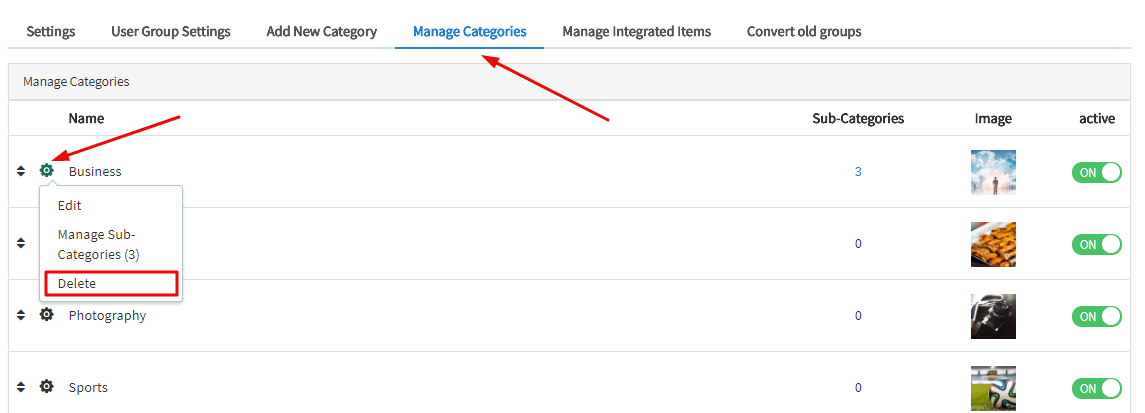Grab the sort handle for Business row
The width and height of the screenshot is (1145, 413).
(x=21, y=171)
